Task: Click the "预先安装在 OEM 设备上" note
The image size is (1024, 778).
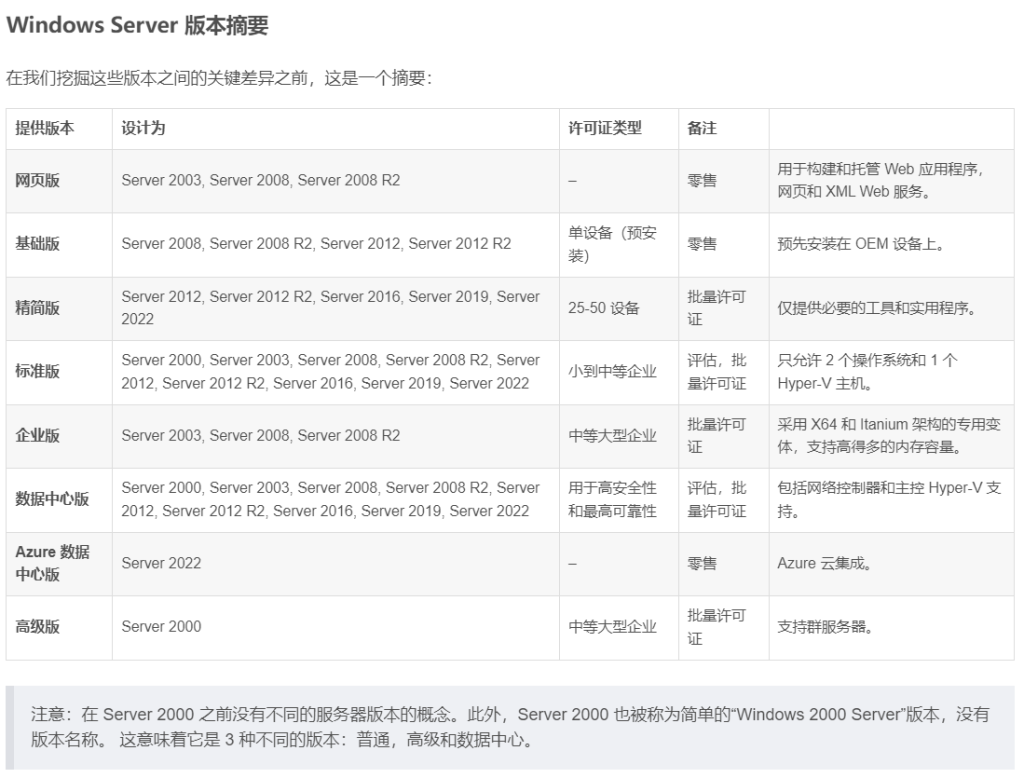Action: point(861,244)
